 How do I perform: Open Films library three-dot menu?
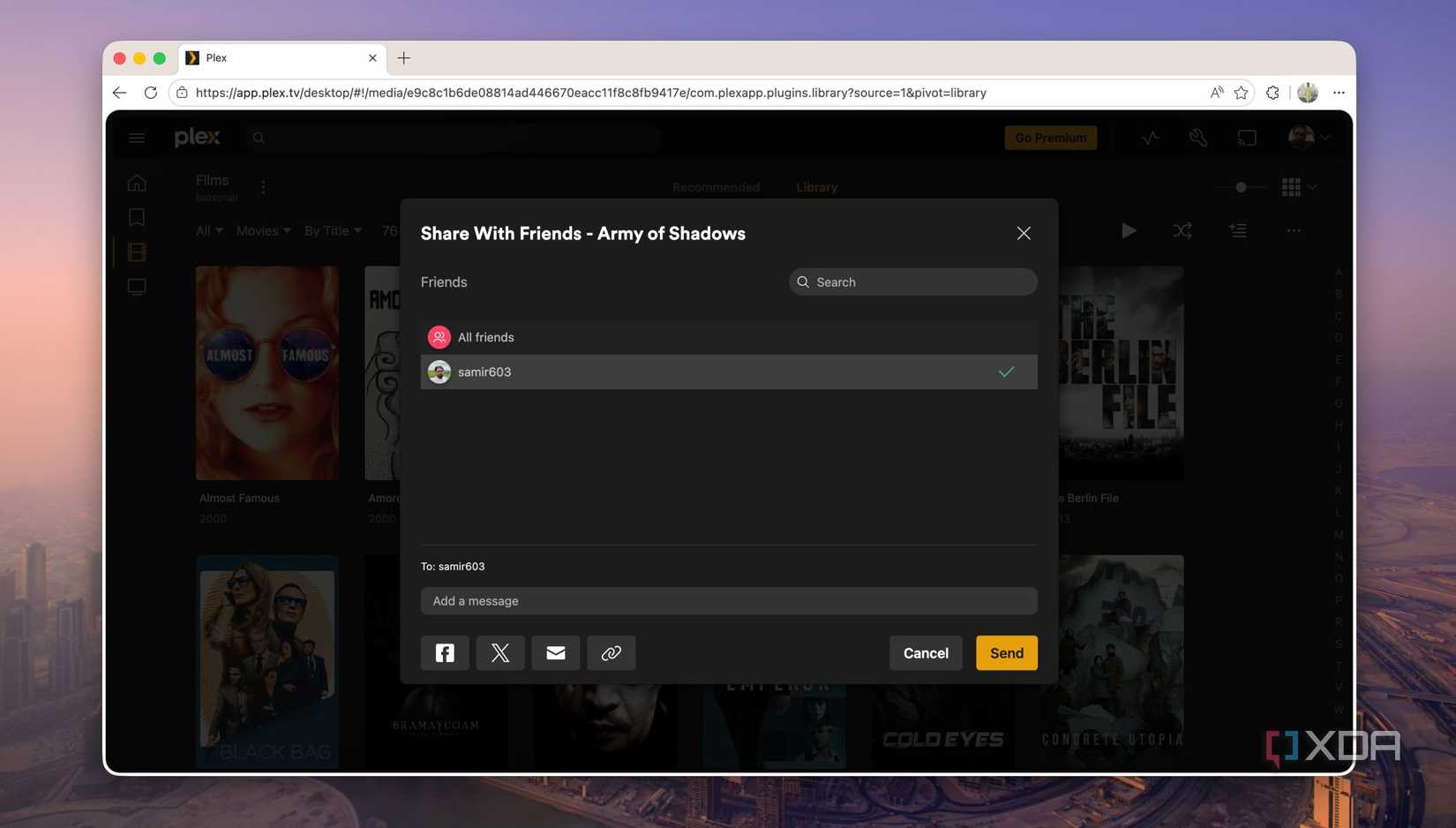[x=263, y=187]
